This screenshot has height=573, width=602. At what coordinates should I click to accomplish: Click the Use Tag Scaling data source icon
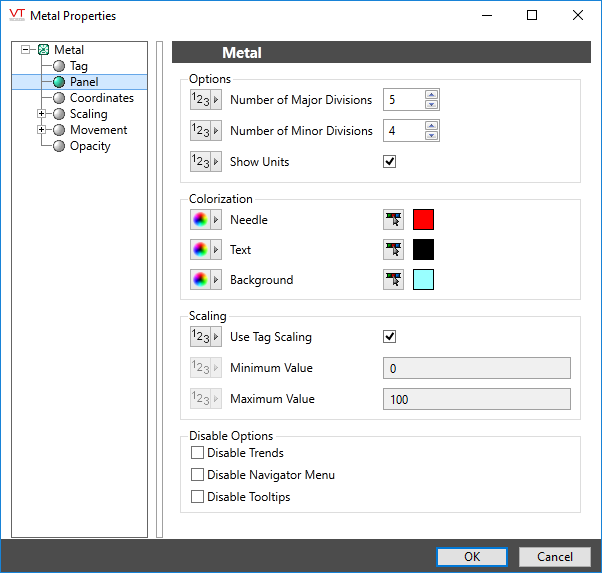(x=205, y=337)
